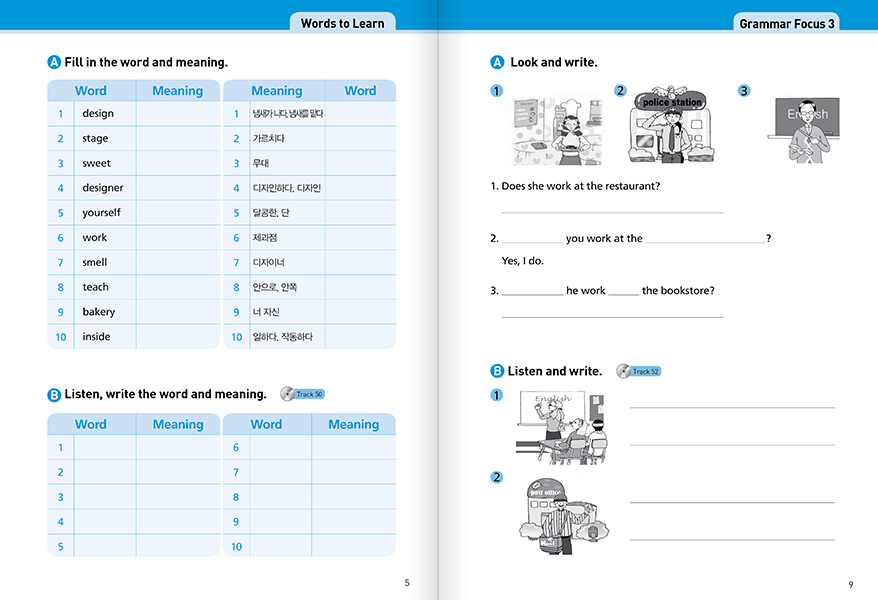Click the B badge beside "Listen, write the word and meaning"
This screenshot has height=600, width=878.
click(54, 395)
